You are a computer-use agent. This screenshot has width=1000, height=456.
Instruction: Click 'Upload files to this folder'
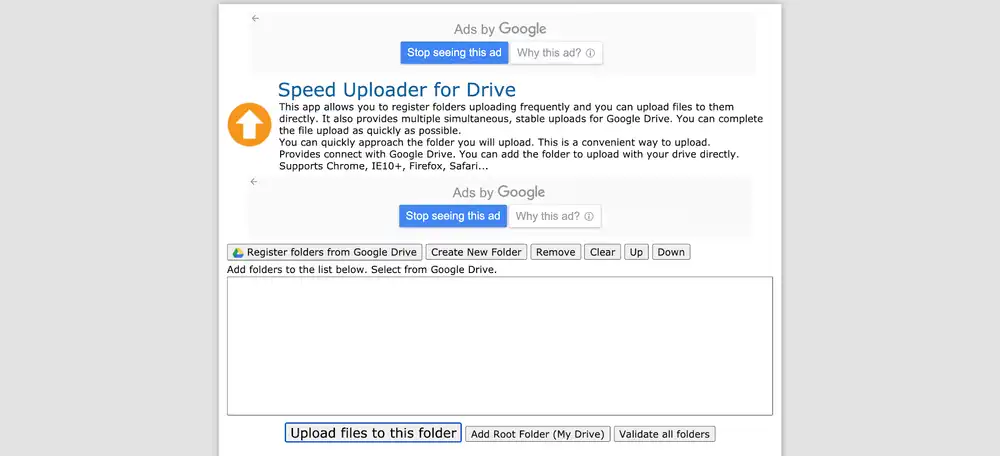pos(373,433)
